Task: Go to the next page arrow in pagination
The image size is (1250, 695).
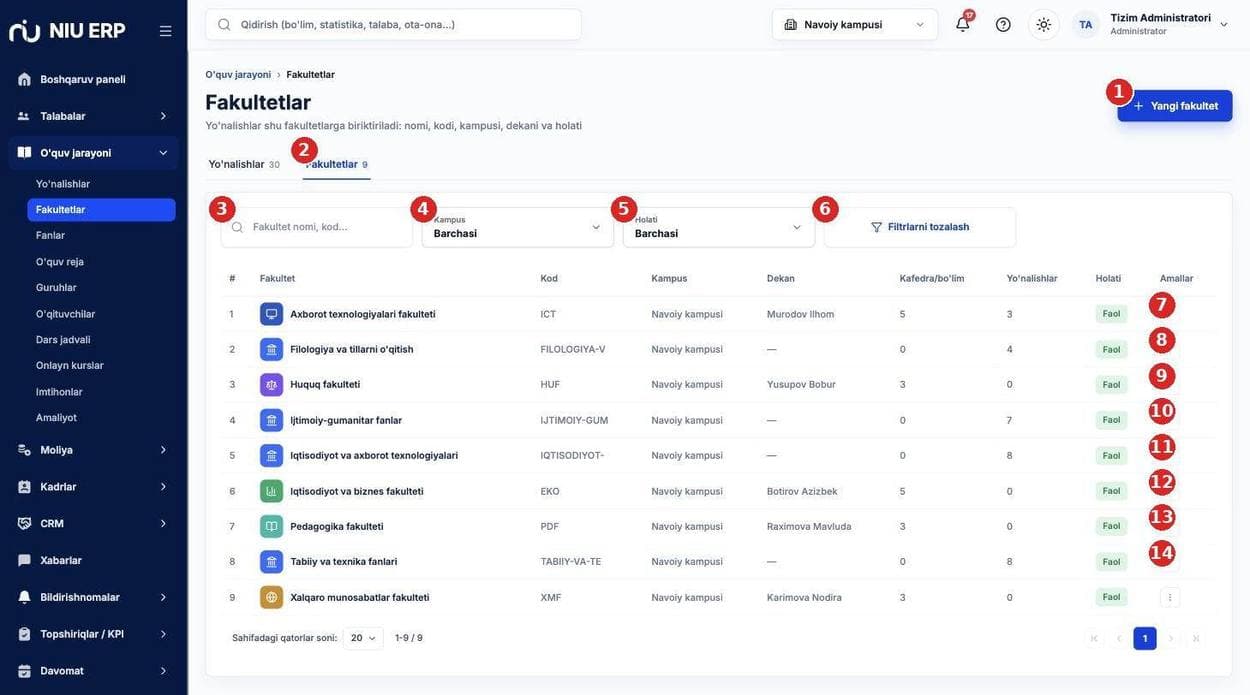Action: pos(1170,638)
